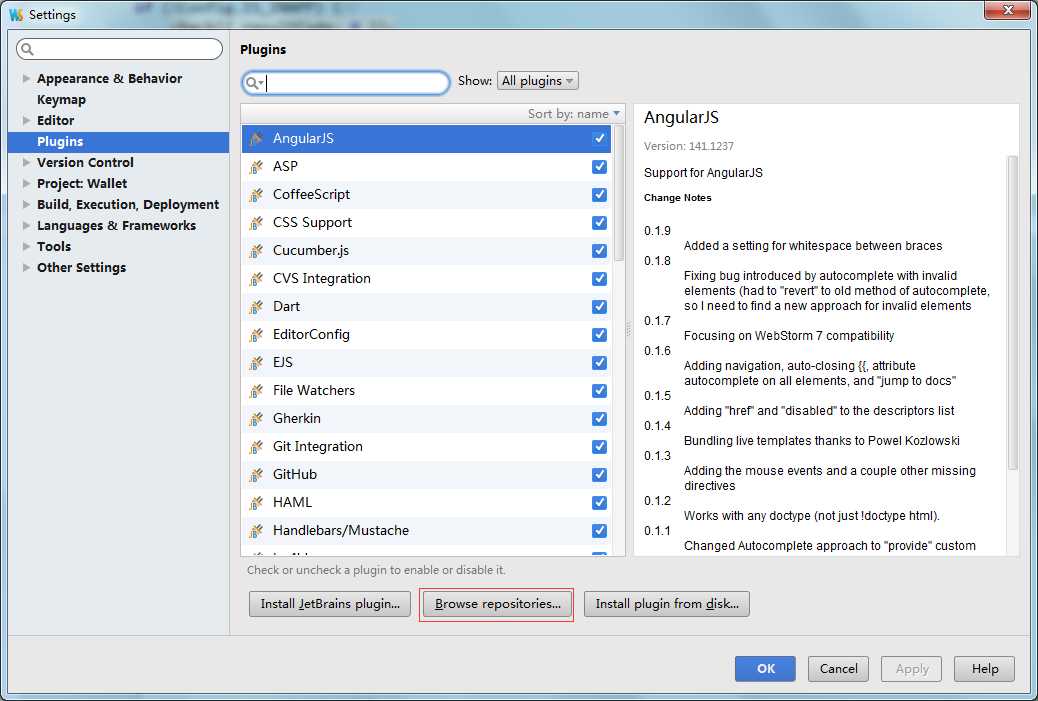
Task: Click the Handlebars/Mustache plugin icon
Action: [256, 531]
